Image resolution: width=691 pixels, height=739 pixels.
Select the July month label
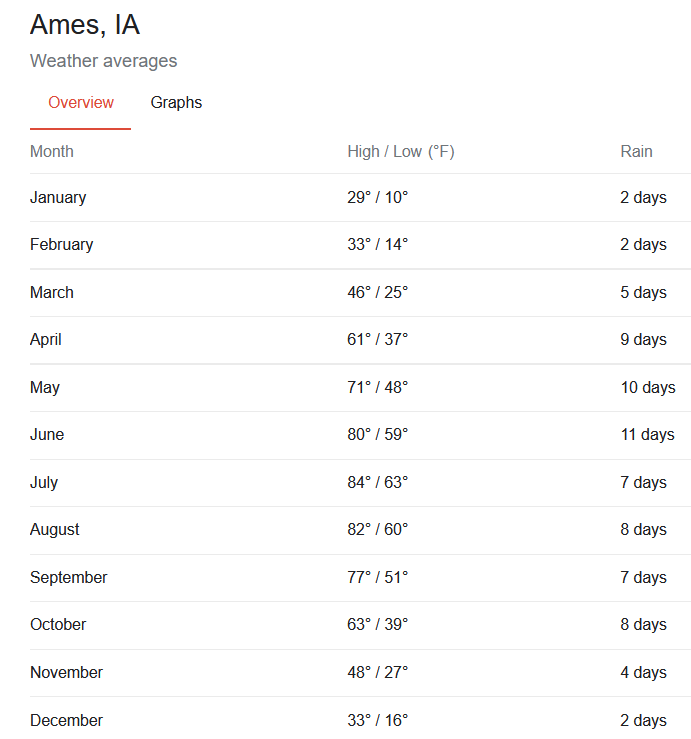(x=44, y=483)
